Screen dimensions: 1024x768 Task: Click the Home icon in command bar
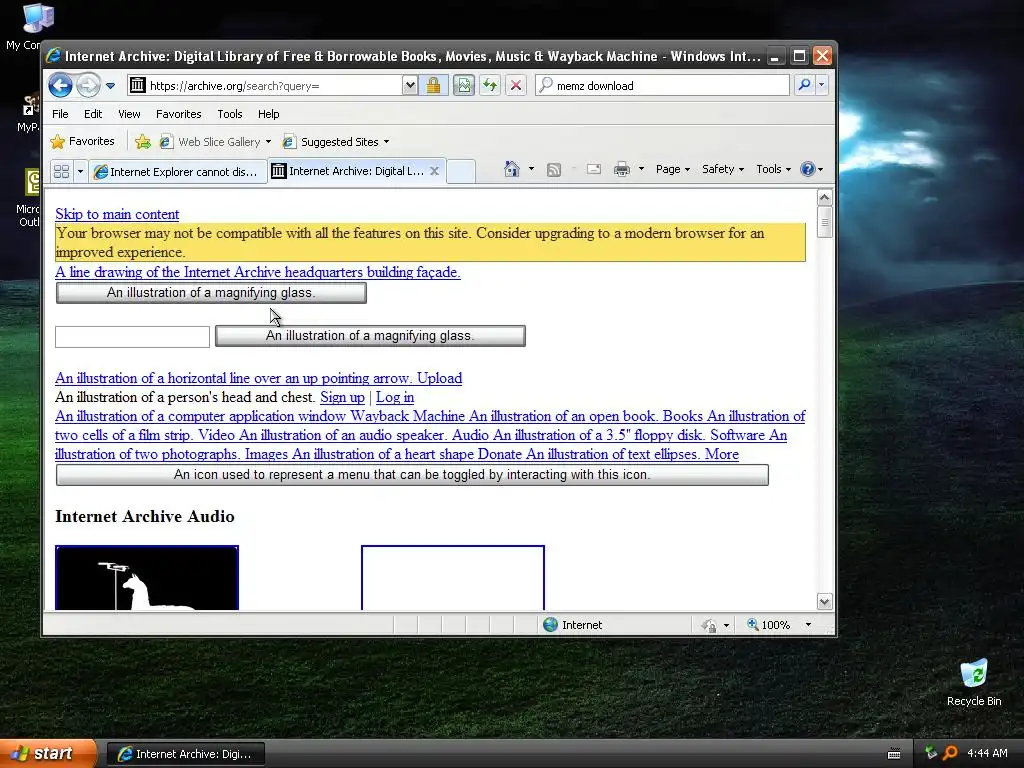pos(512,169)
